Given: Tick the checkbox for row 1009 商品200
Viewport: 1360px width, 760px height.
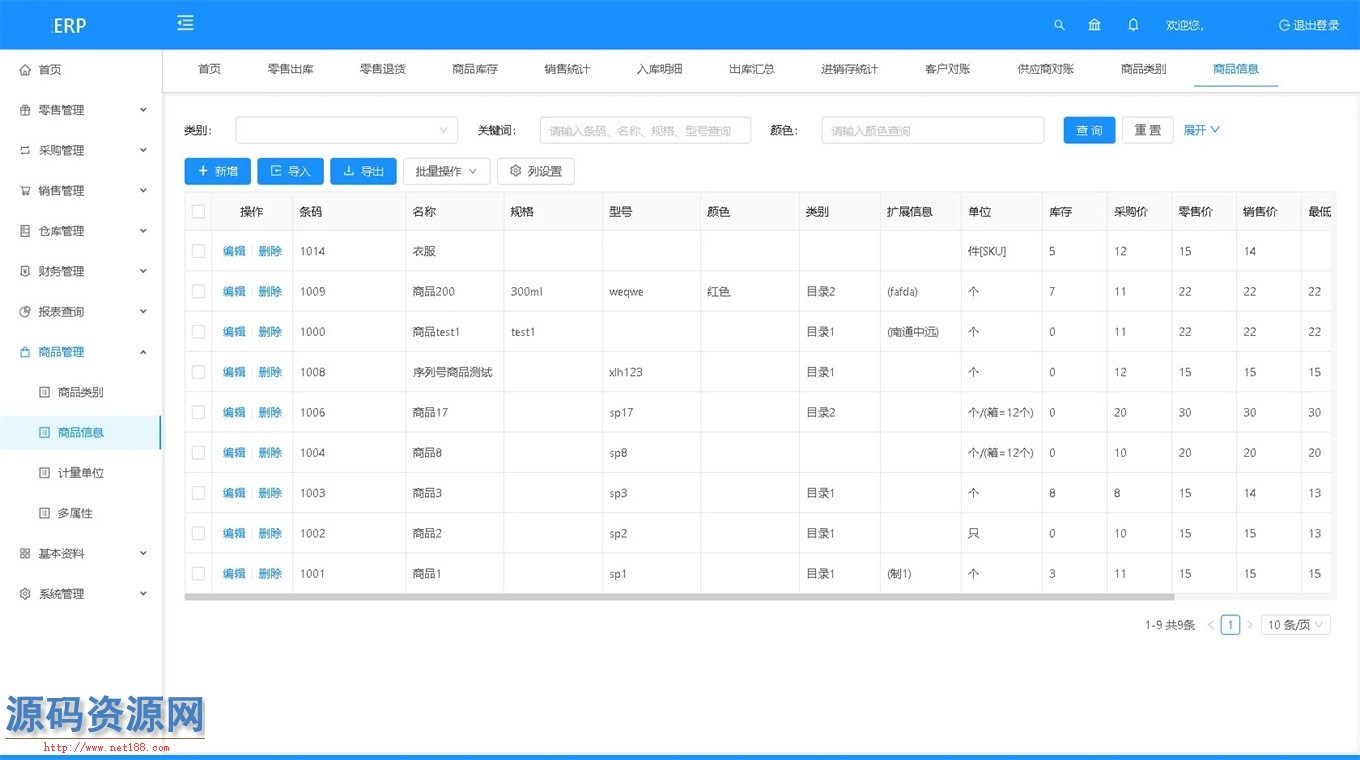Looking at the screenshot, I should click(198, 291).
